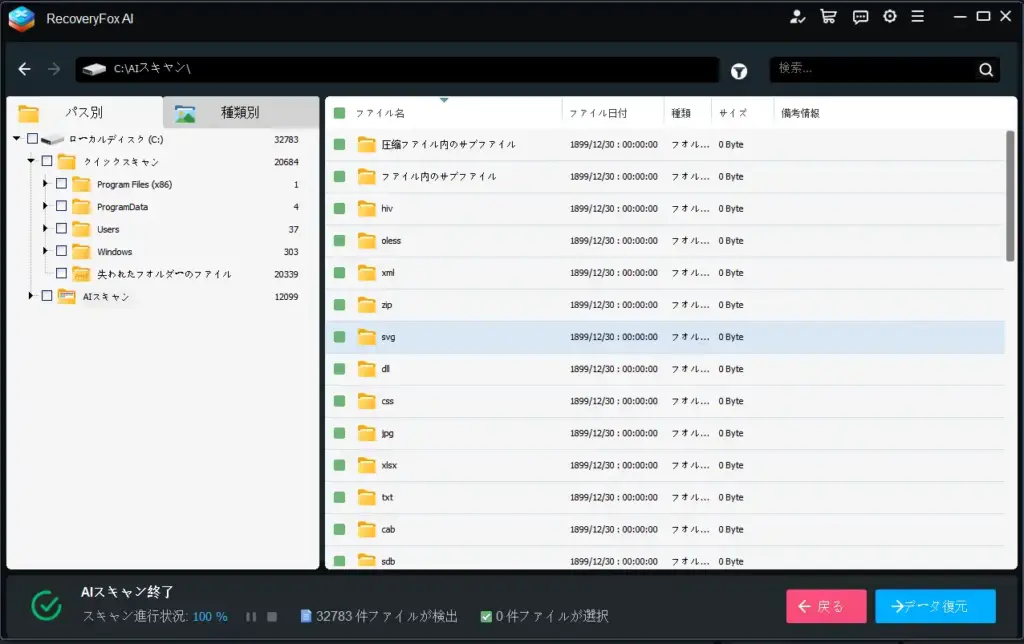Expand the Windows tree node

[x=44, y=251]
